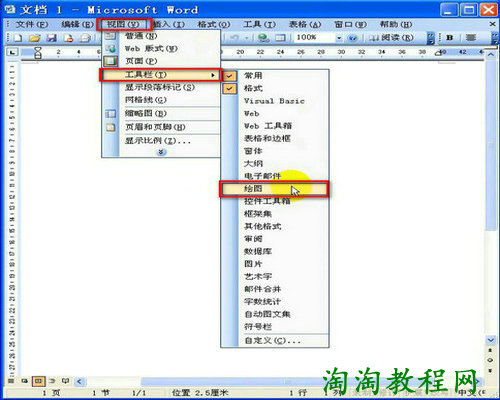Open the 窗口(W) menu

pos(350,24)
